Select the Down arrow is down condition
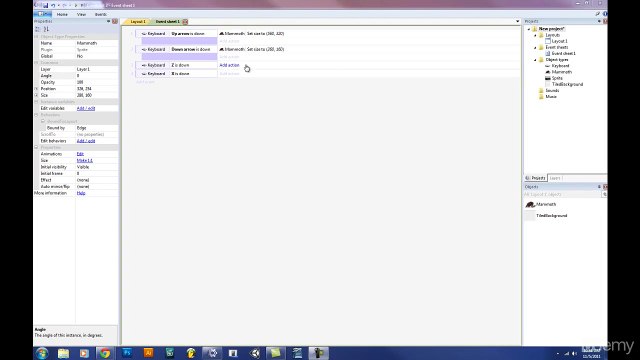Viewport: 640px width, 360px height. [x=191, y=49]
